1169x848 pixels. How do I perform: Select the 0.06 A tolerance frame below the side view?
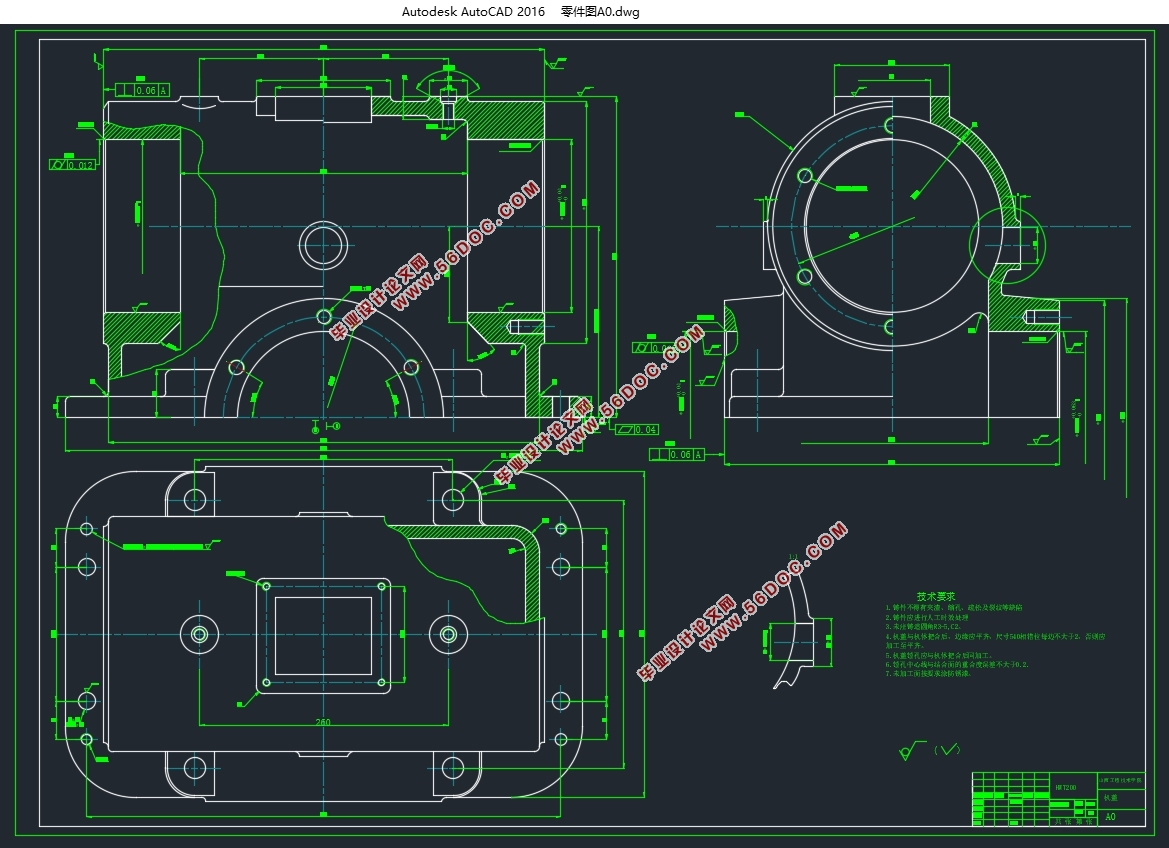pyautogui.click(x=676, y=455)
